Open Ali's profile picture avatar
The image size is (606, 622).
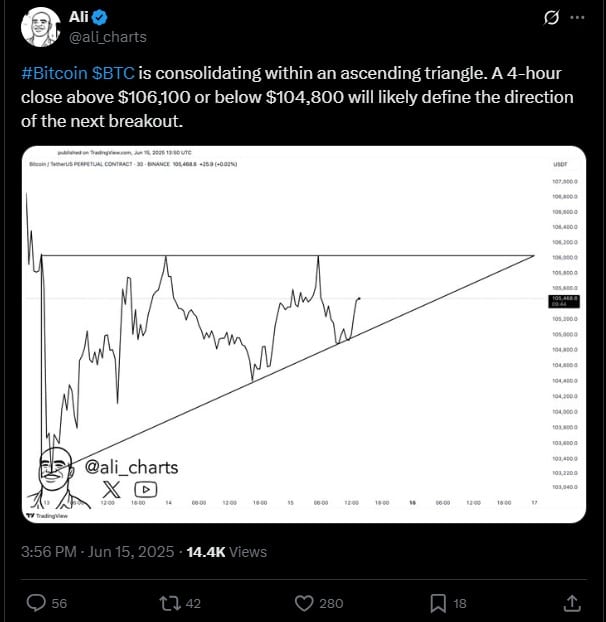click(x=38, y=27)
